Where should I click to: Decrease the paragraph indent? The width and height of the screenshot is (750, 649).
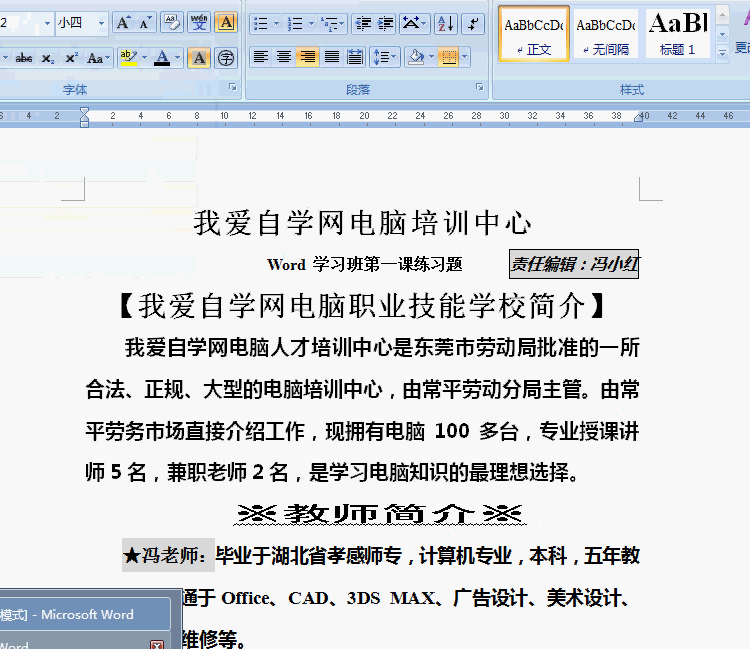pyautogui.click(x=363, y=23)
